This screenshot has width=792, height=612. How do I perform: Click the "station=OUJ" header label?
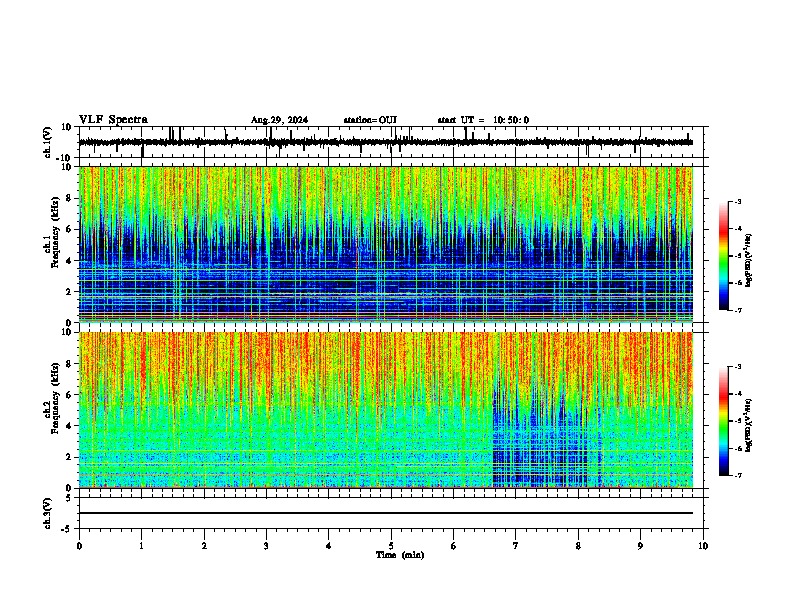tap(370, 120)
